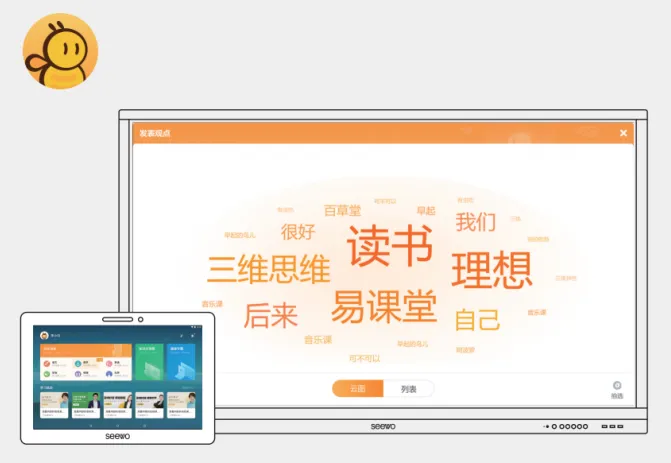This screenshot has width=671, height=463.
Task: Open the orange banner card on tablet
Action: tap(86, 350)
